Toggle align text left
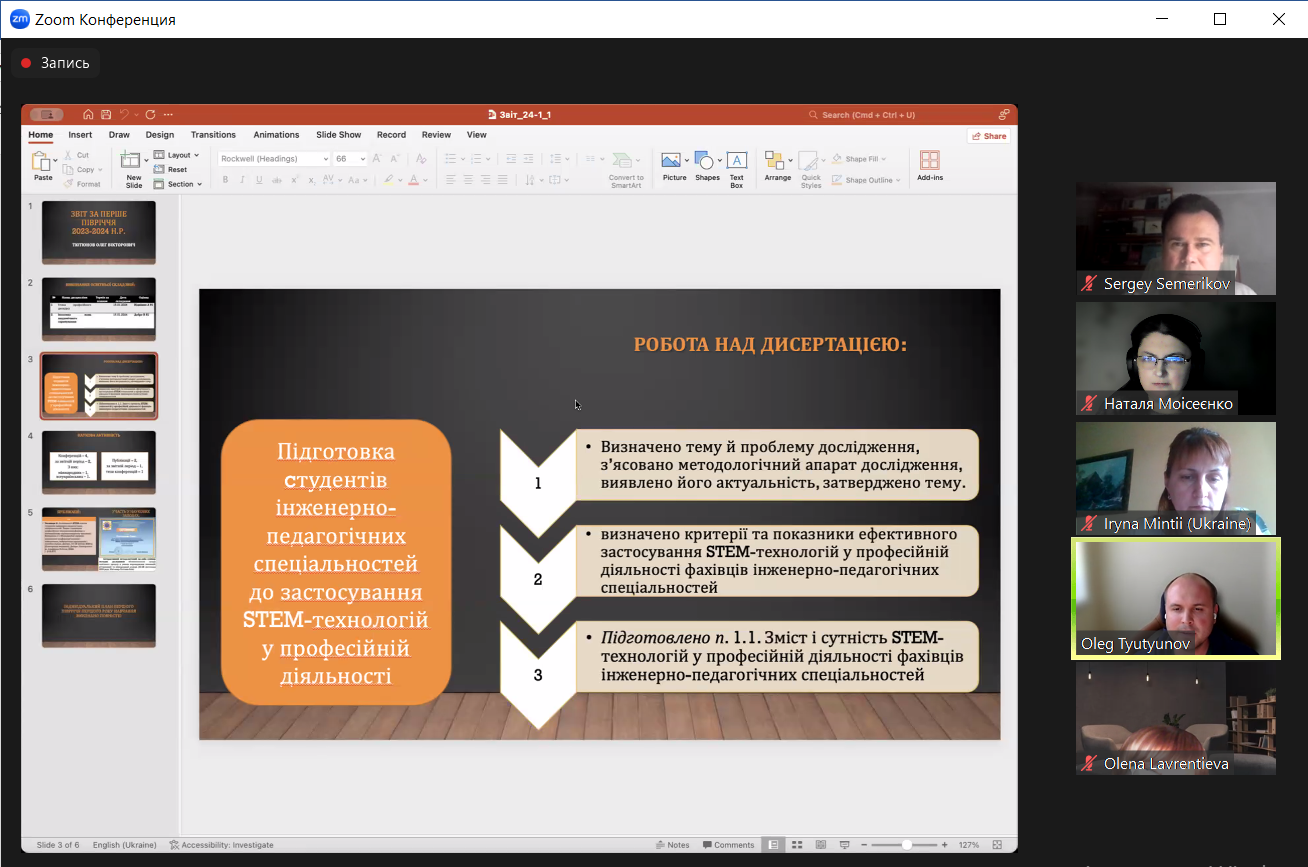1308x867 pixels. coord(451,180)
